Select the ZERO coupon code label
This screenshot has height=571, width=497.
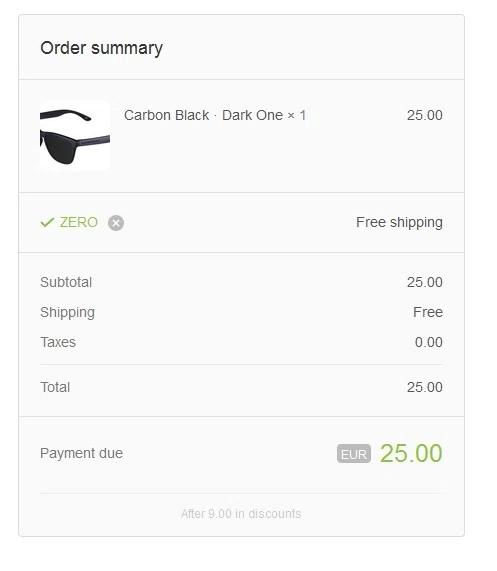(79, 222)
